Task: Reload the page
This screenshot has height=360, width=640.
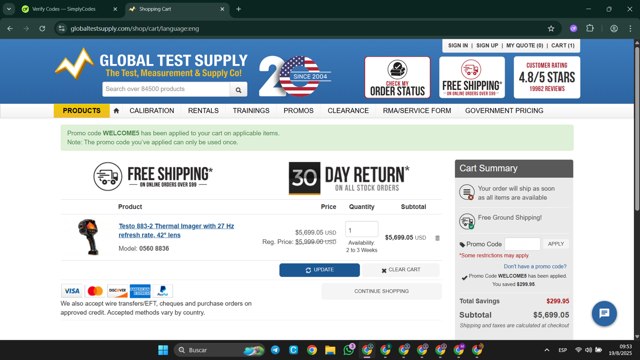Action: pos(42,29)
